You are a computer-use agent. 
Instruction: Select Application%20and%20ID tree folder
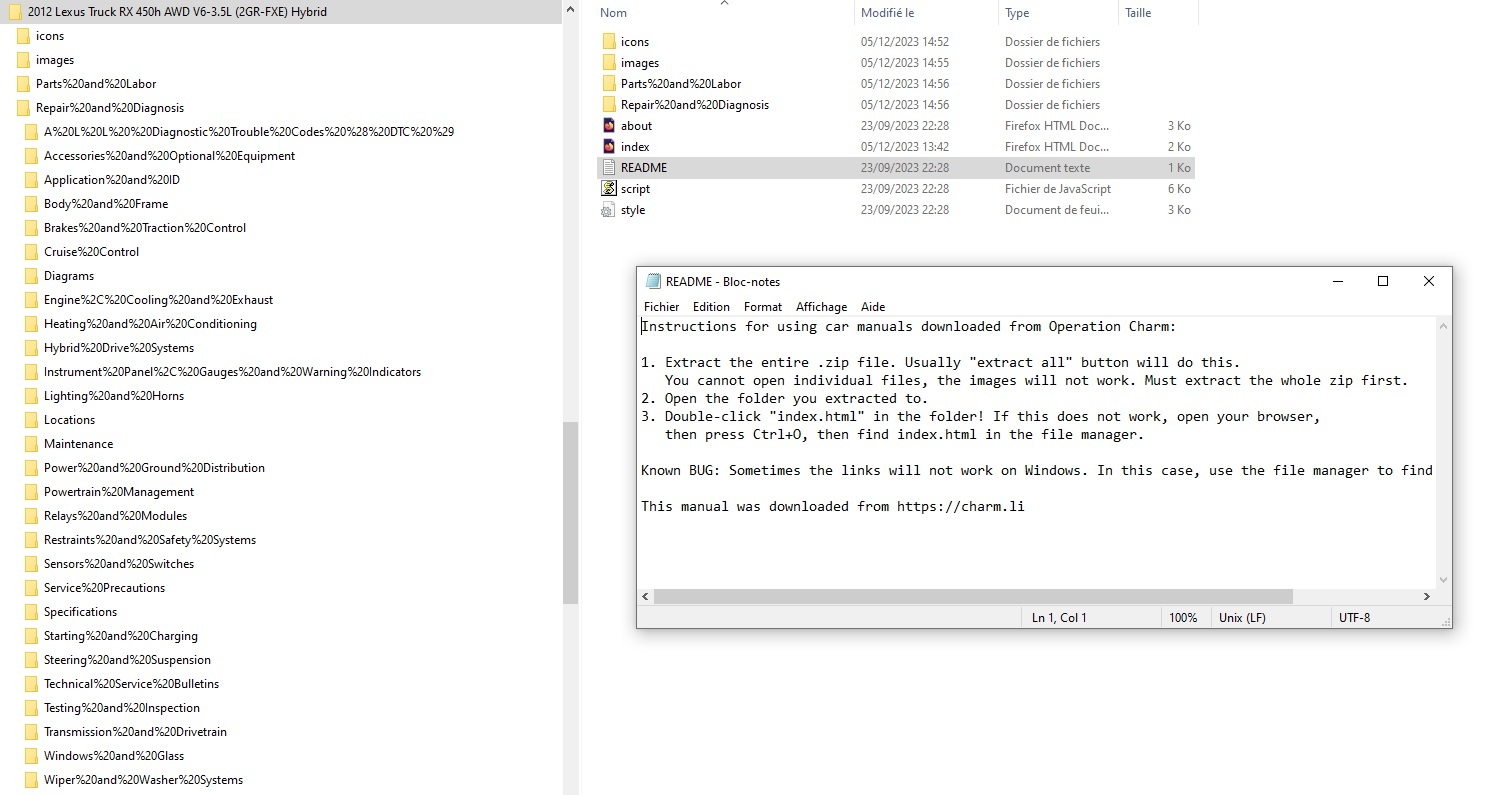pos(112,180)
